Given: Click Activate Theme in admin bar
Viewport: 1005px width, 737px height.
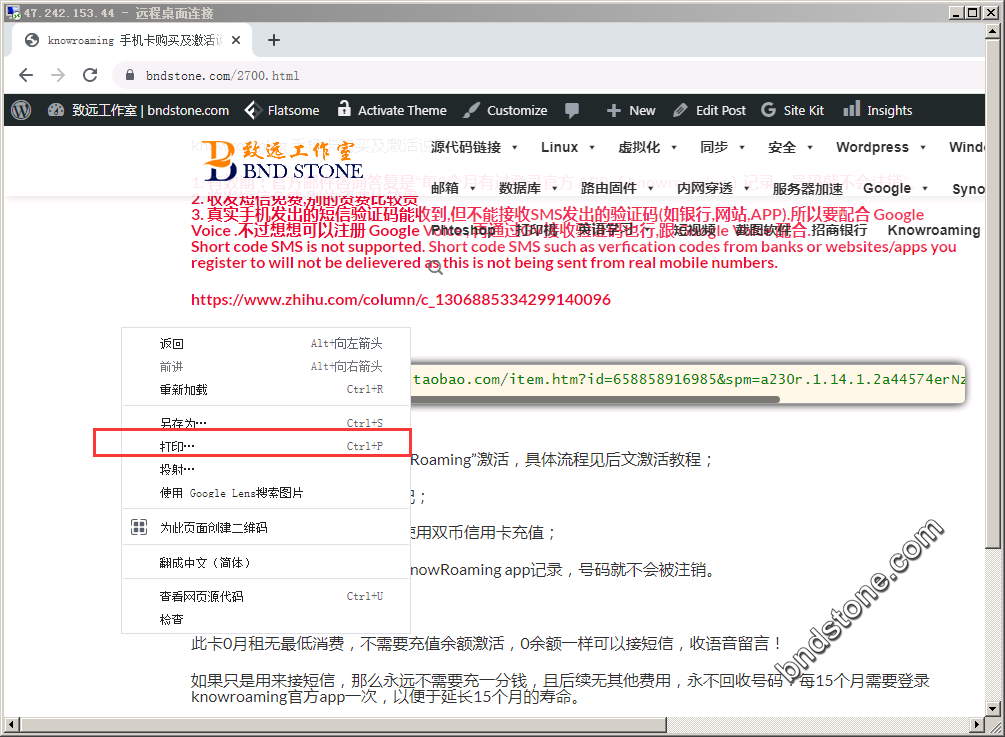Looking at the screenshot, I should (x=392, y=110).
